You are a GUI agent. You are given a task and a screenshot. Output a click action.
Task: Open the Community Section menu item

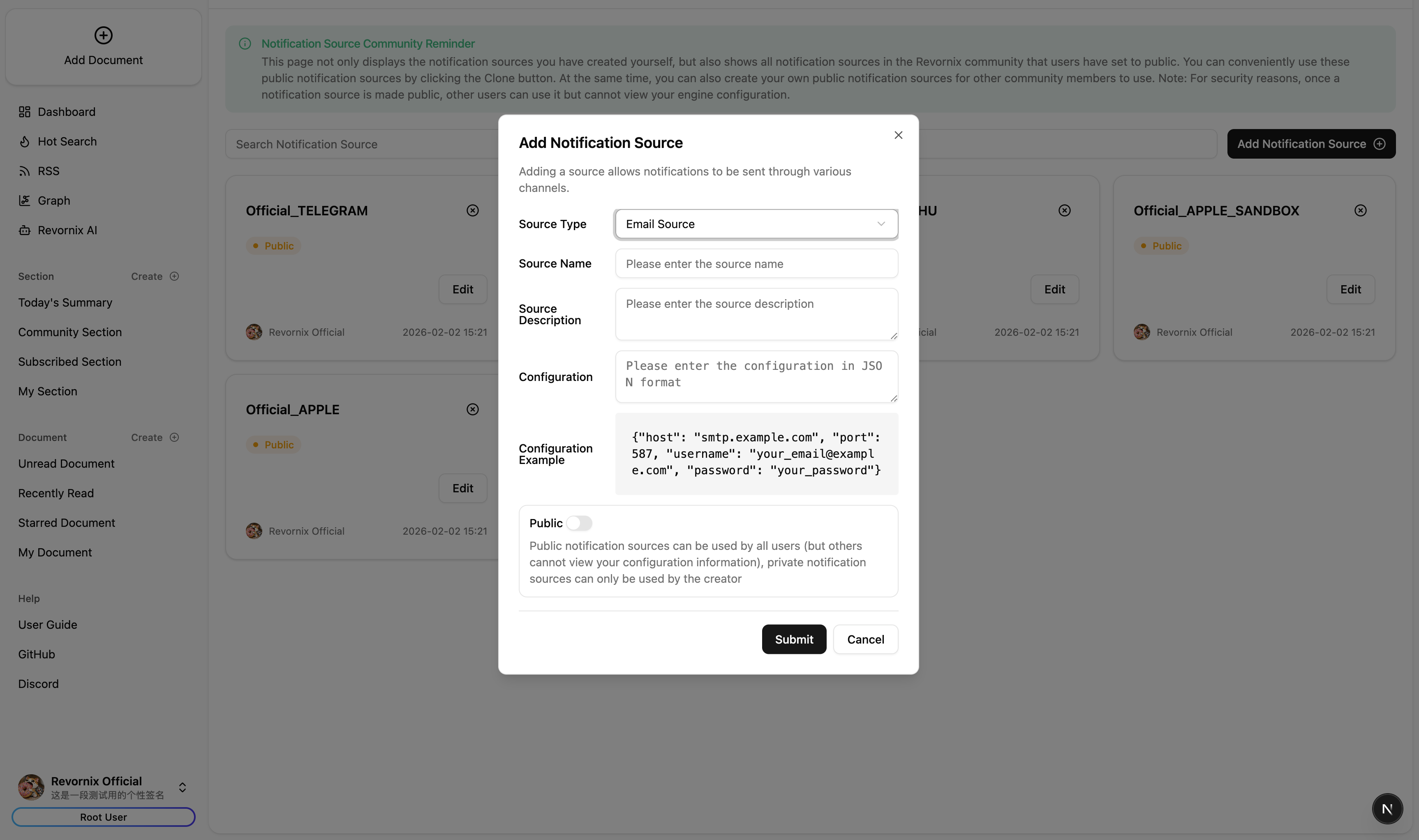[69, 332]
